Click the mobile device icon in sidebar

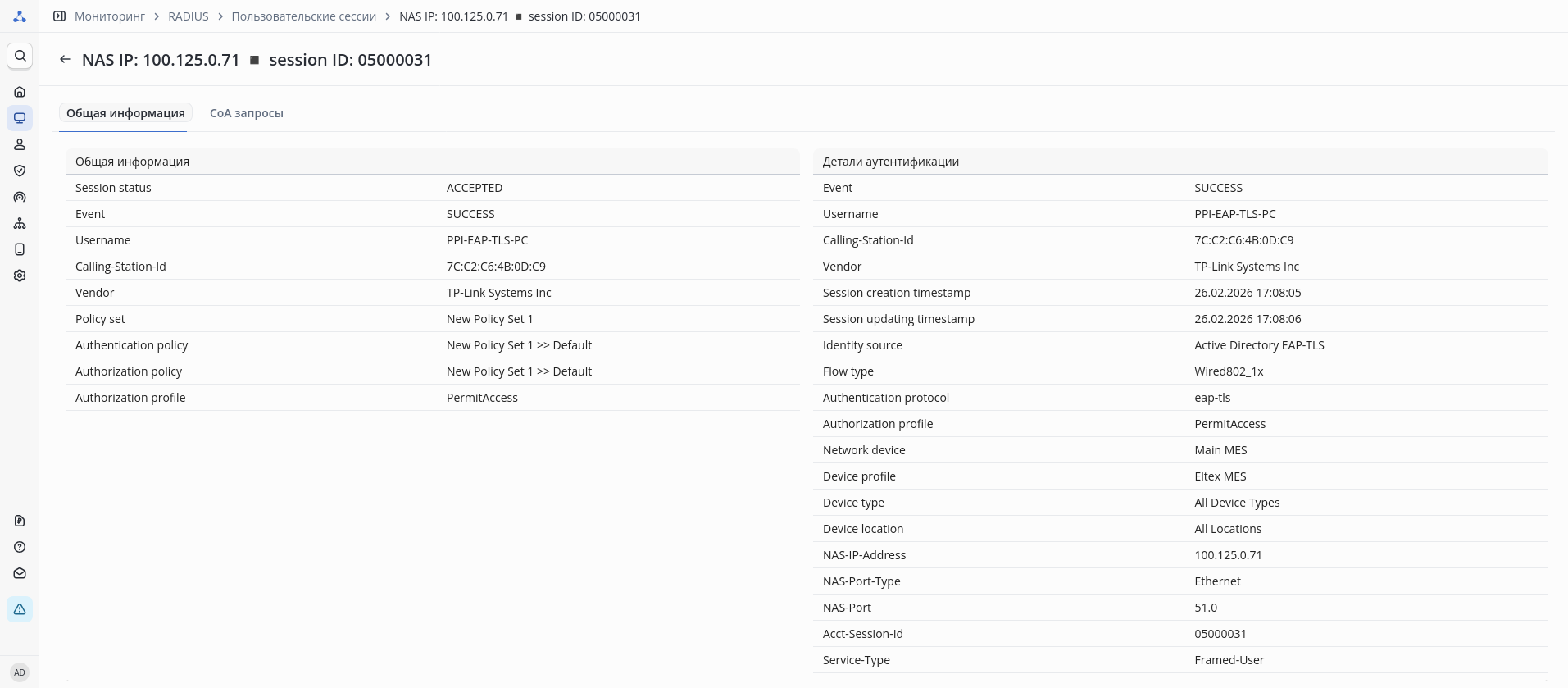pyautogui.click(x=20, y=249)
